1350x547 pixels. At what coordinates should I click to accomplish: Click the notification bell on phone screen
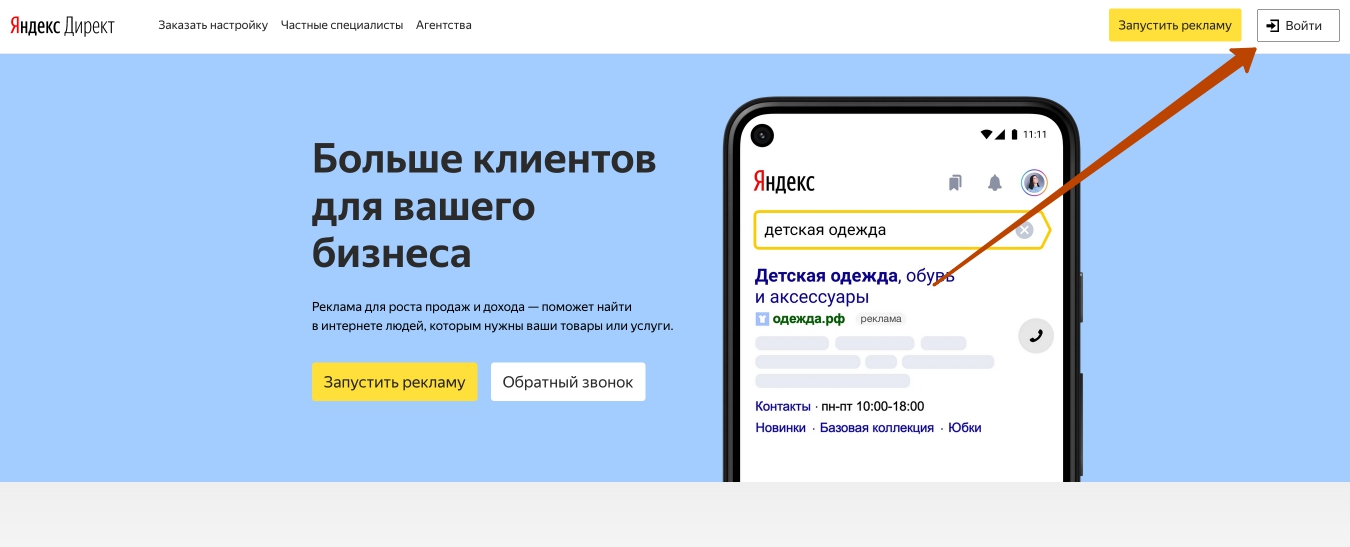[994, 182]
